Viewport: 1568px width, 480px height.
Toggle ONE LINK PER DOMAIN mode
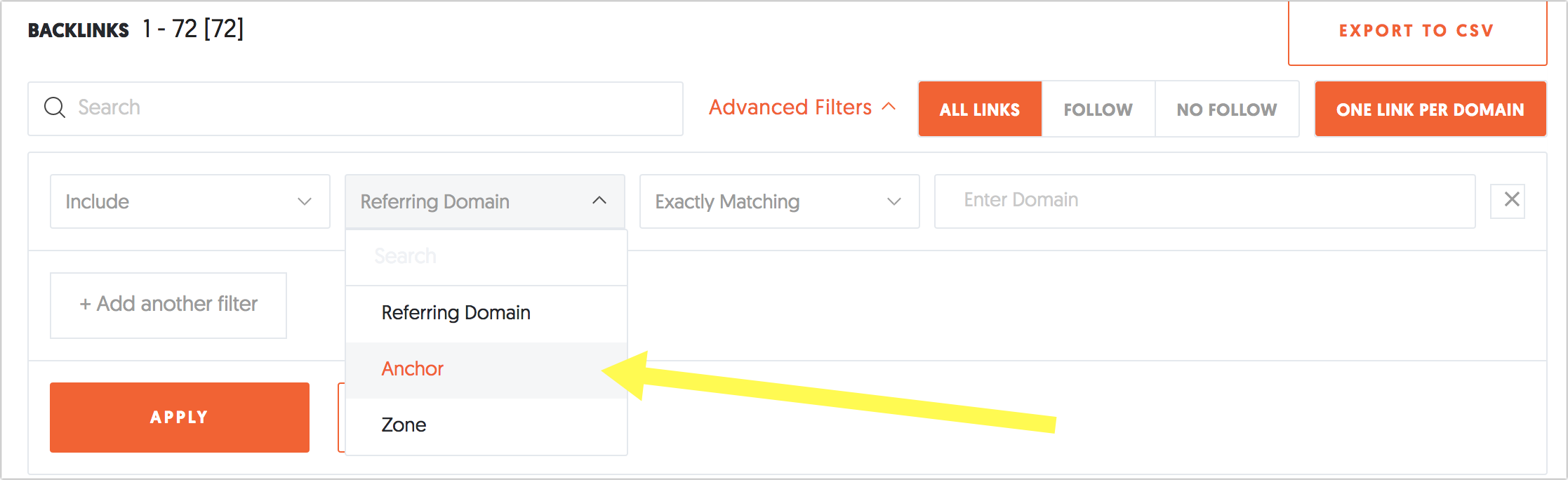[1430, 109]
